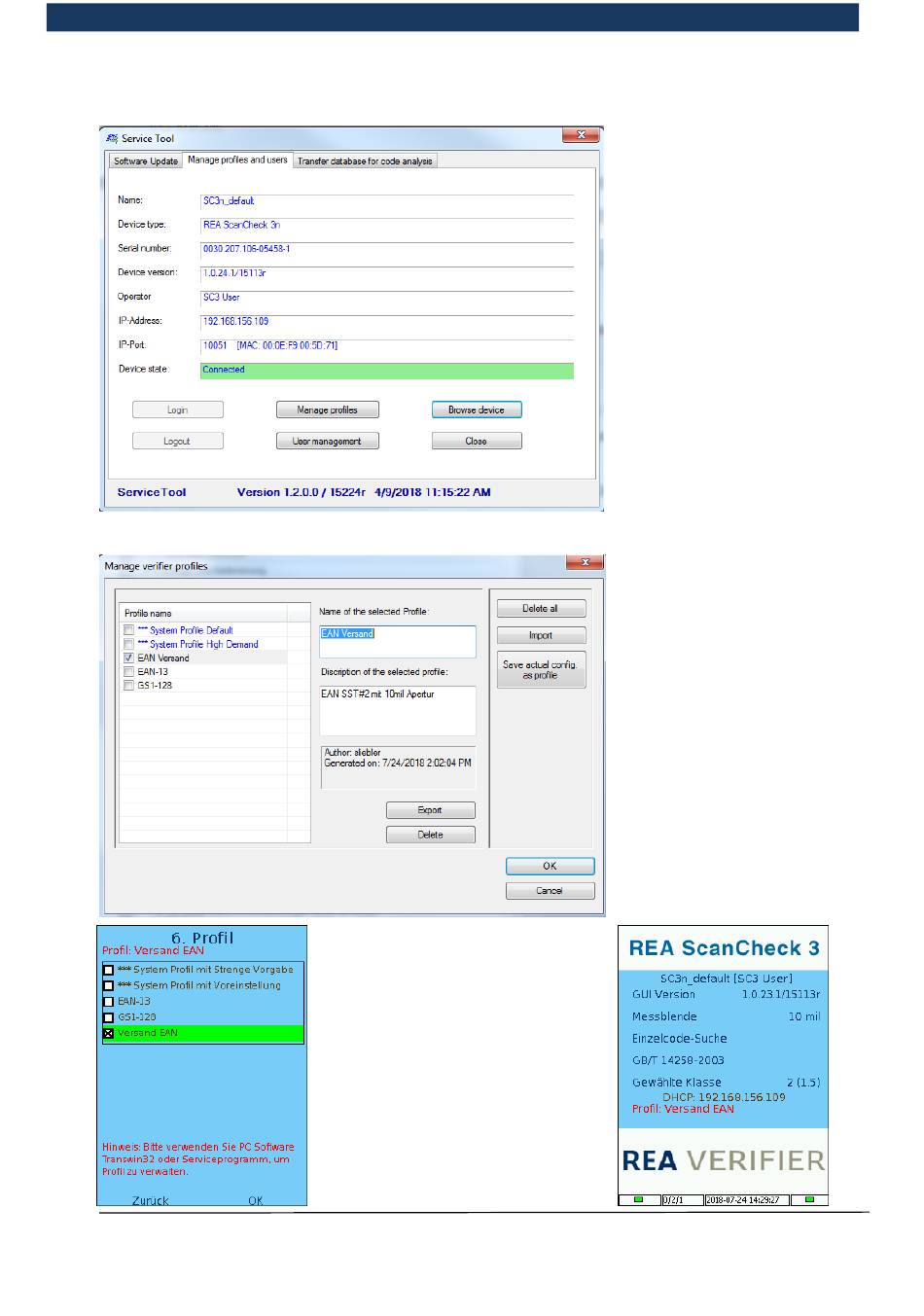Click the SC3n_default [SC3 User] line
The image size is (924, 1316).
click(x=726, y=978)
